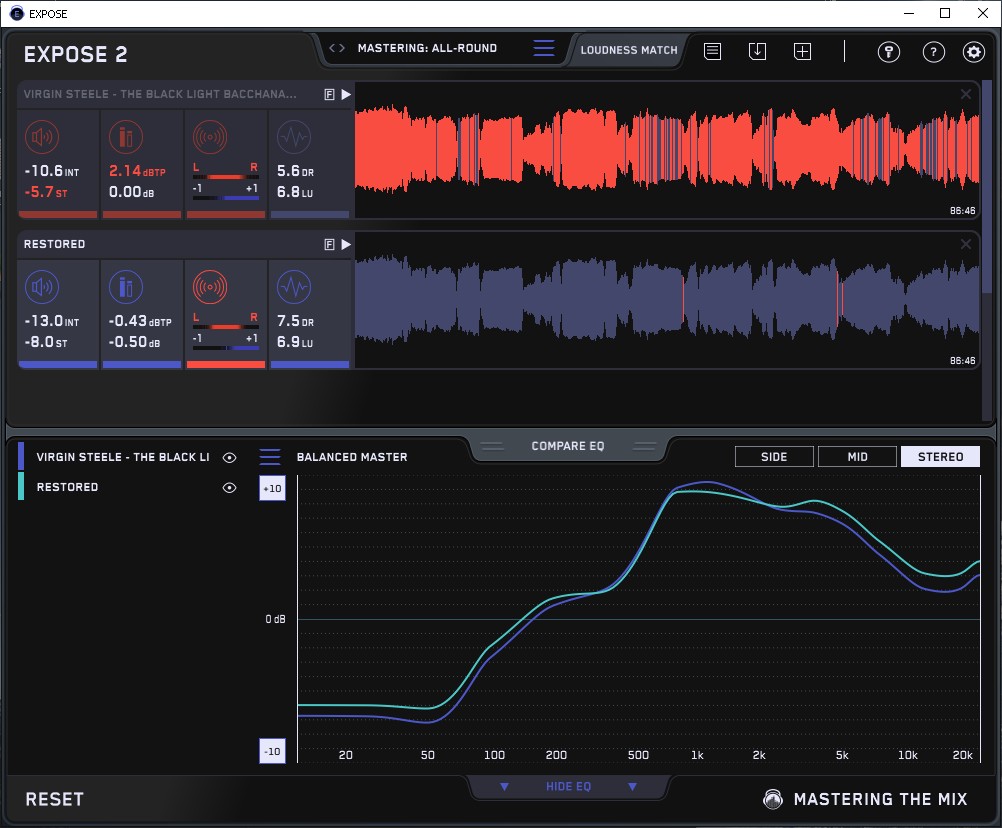Click the stereo field icon for Restored track
Image resolution: width=1002 pixels, height=828 pixels.
tap(209, 288)
